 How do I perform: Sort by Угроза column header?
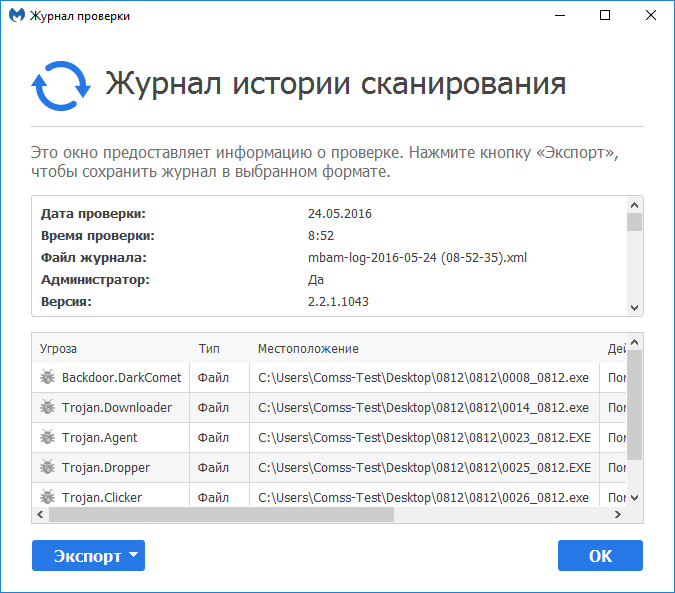point(59,349)
